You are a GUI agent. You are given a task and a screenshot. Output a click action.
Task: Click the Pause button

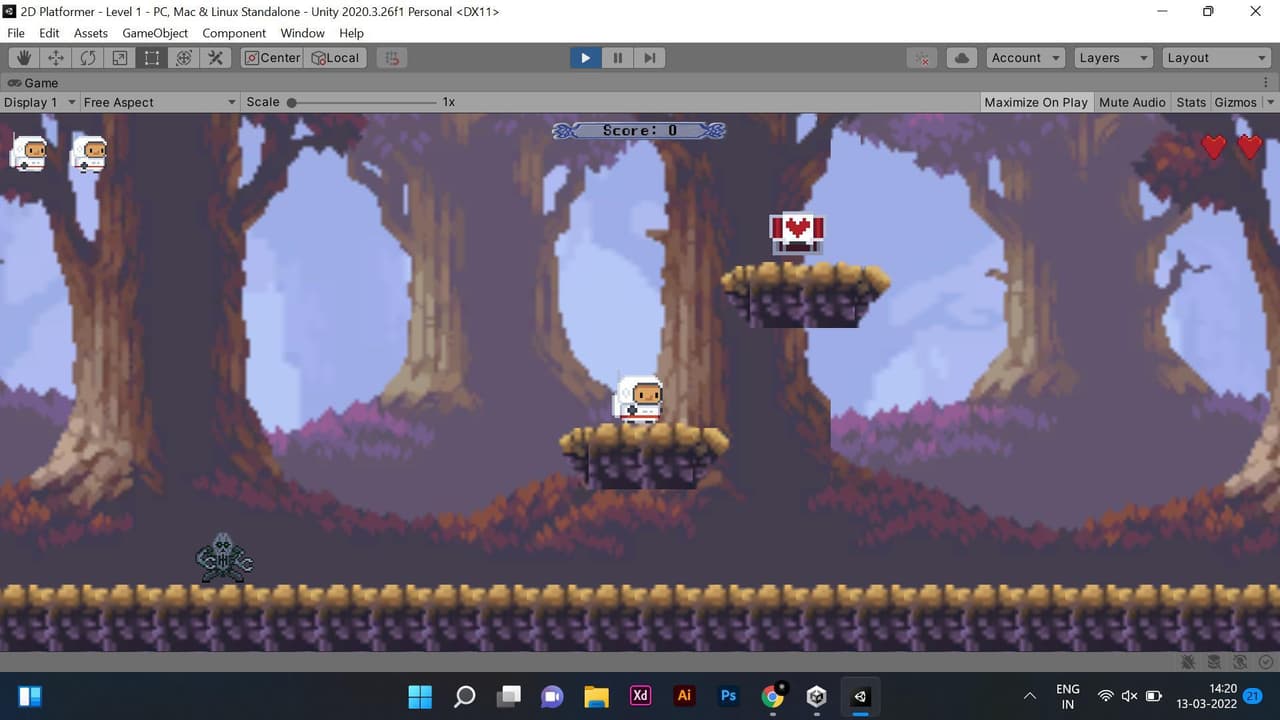[x=617, y=58]
